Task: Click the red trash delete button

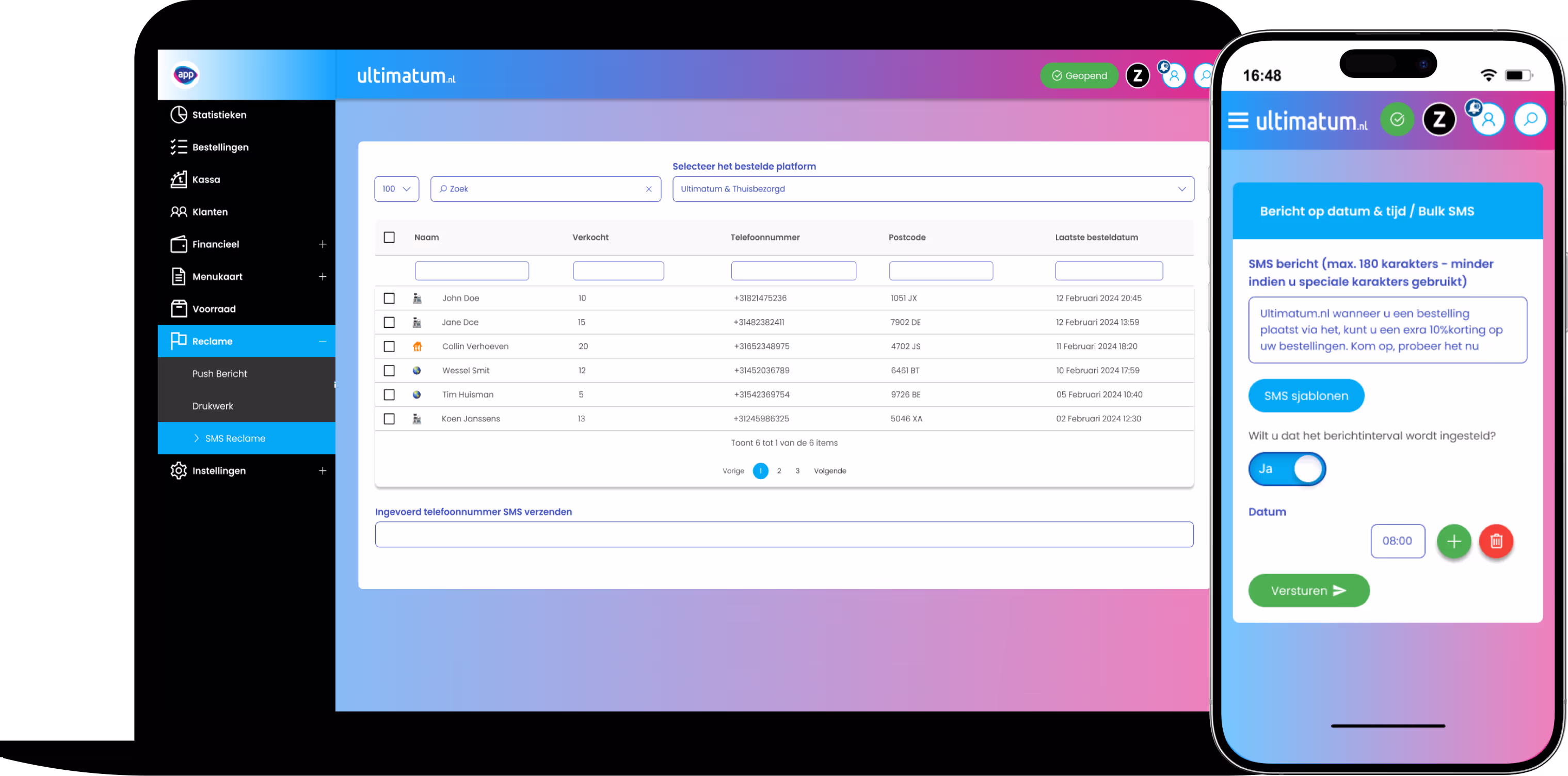Action: (1496, 541)
